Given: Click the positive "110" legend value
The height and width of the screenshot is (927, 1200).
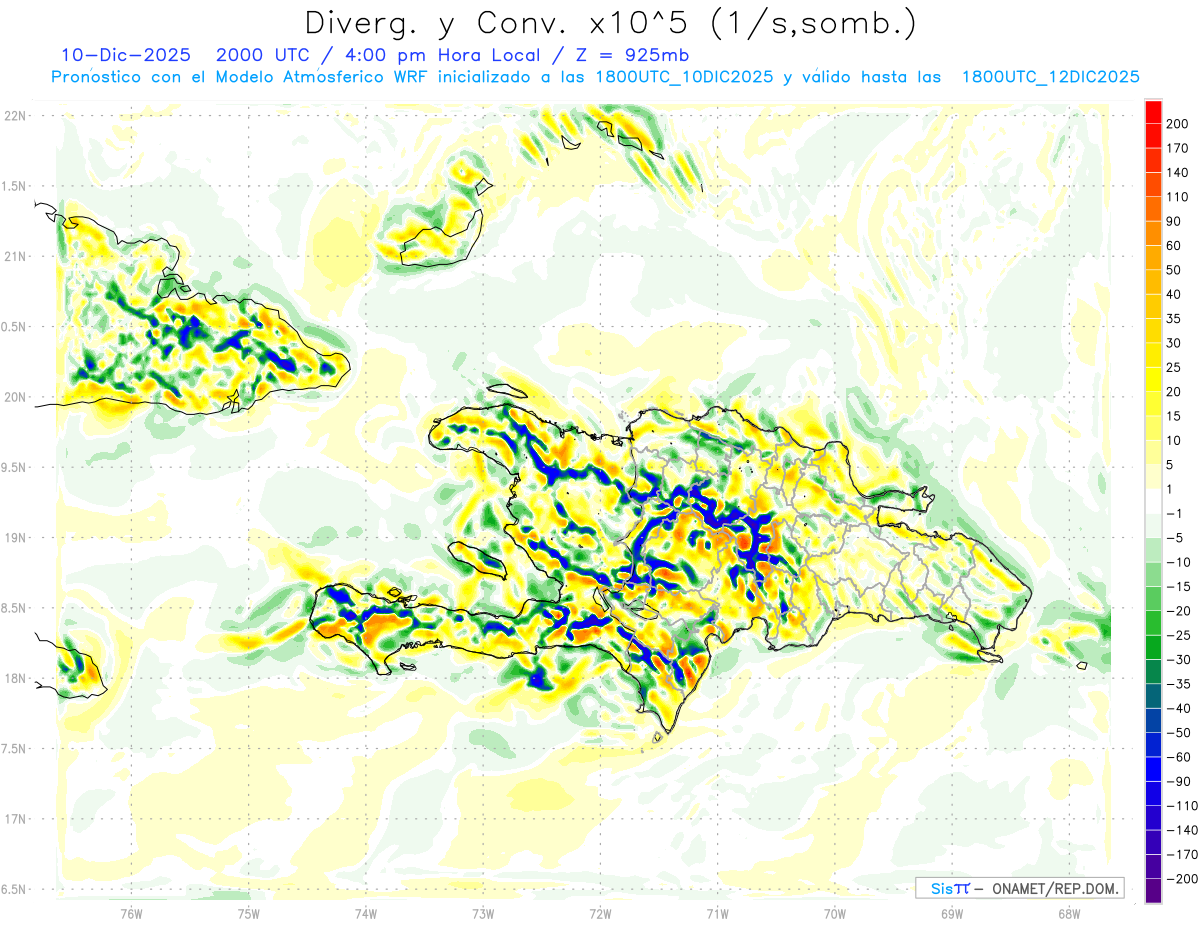Looking at the screenshot, I should [1177, 197].
